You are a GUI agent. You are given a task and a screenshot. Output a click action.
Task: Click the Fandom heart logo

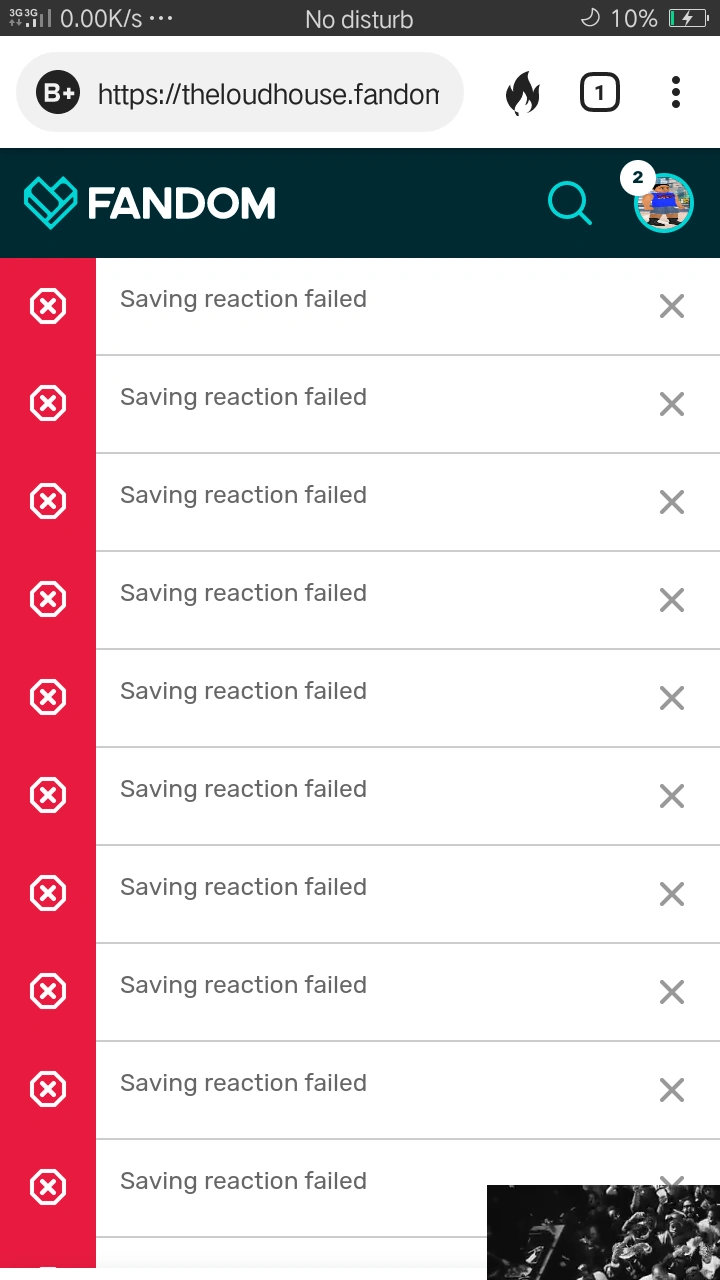point(50,203)
